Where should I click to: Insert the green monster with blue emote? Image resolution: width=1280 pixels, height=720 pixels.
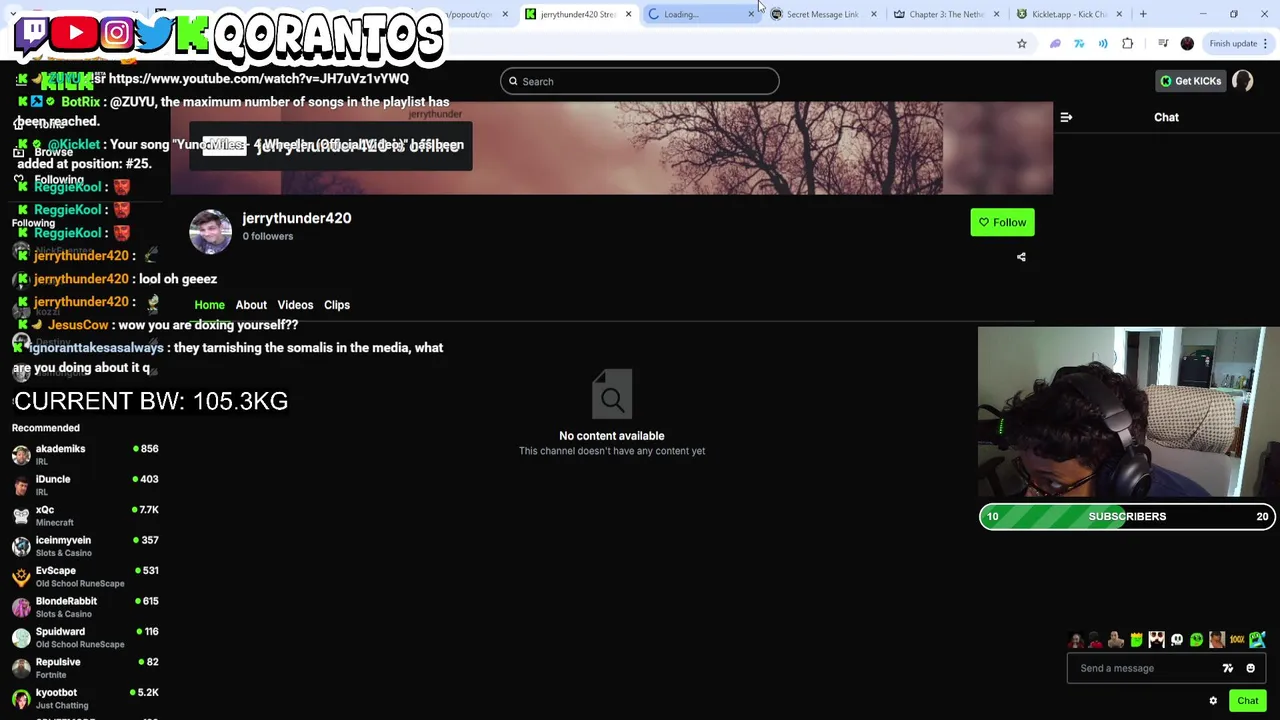point(1257,640)
